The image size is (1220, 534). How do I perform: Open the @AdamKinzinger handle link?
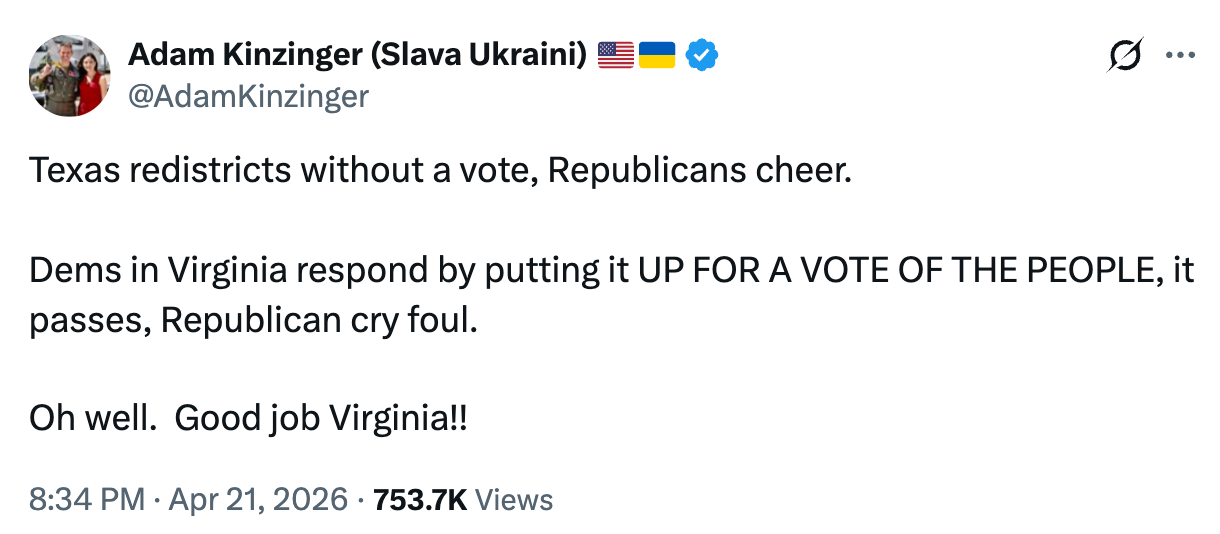[x=248, y=96]
